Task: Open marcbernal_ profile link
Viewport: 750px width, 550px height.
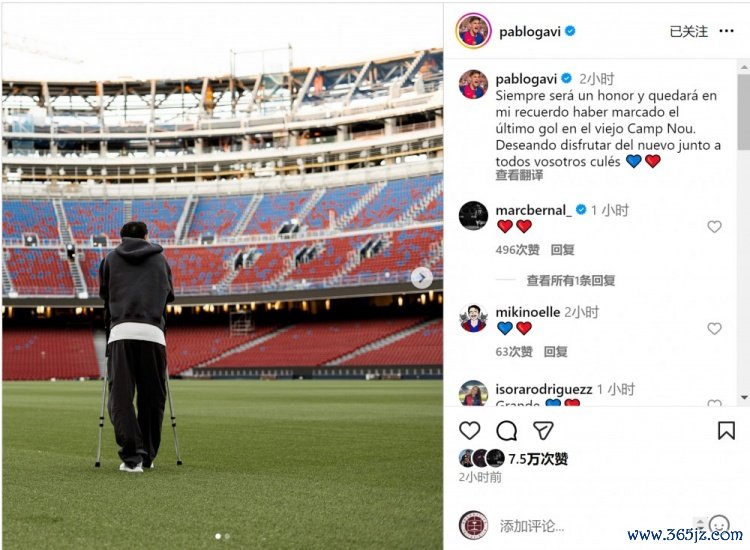Action: tap(533, 210)
